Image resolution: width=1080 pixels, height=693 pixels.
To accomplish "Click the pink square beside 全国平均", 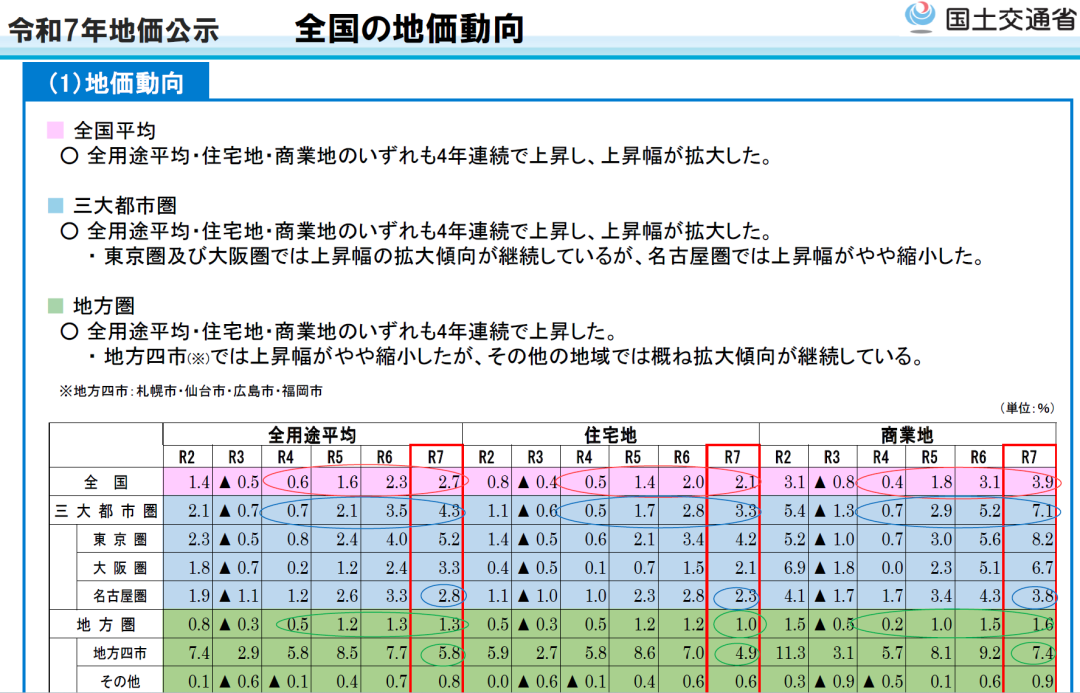I will click(56, 130).
